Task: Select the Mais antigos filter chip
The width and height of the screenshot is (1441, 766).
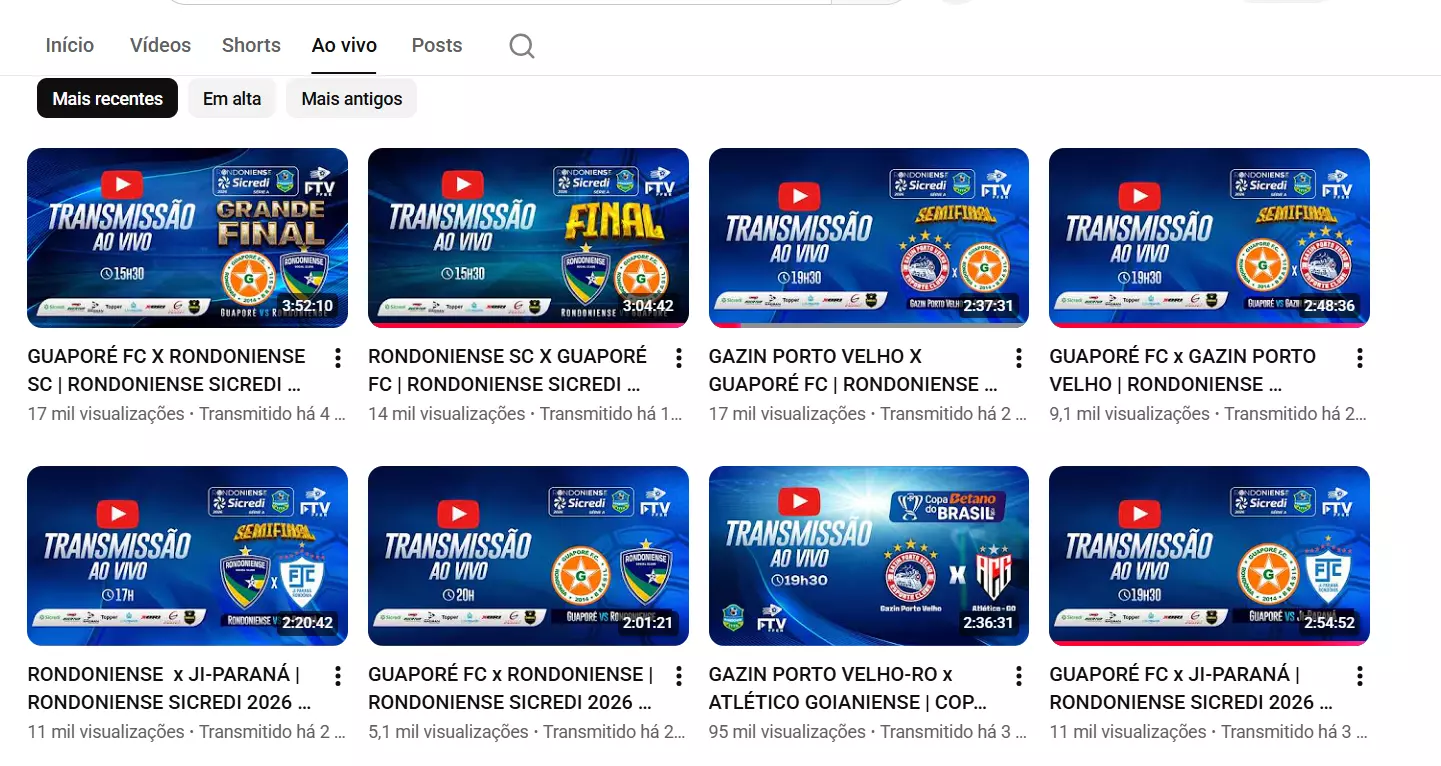Action: tap(351, 99)
